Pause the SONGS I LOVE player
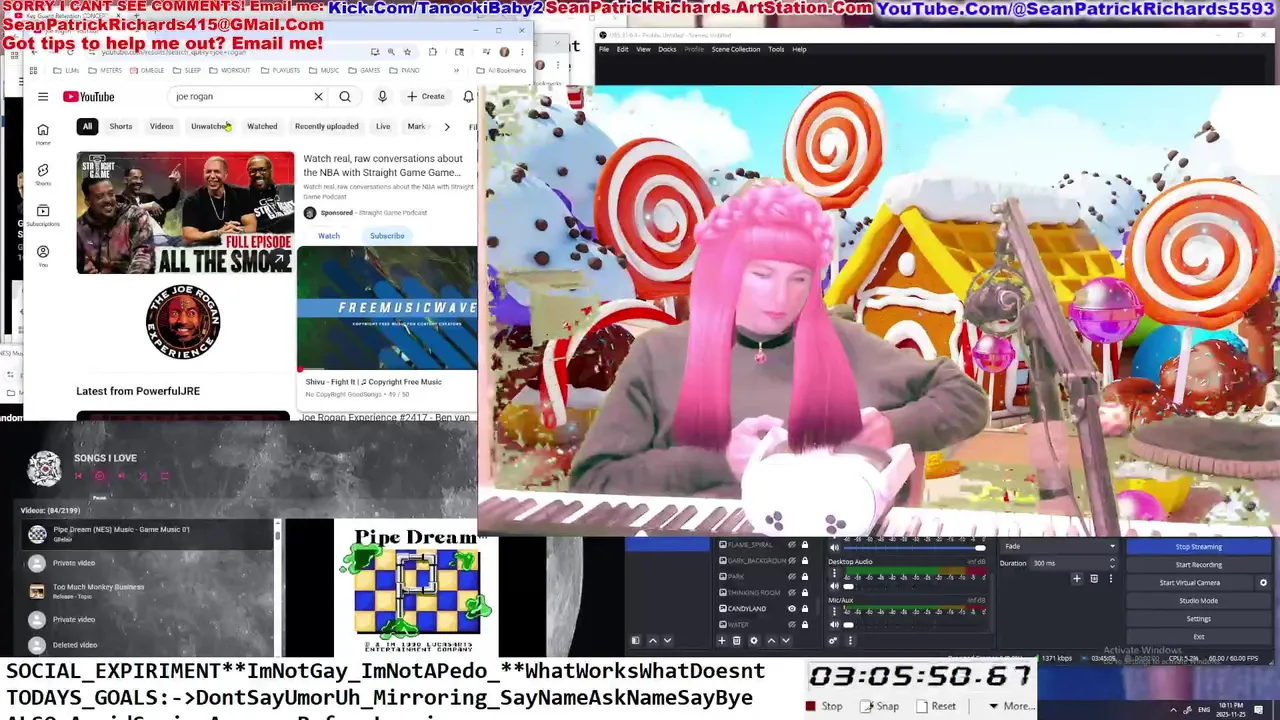This screenshot has height=720, width=1280. [x=100, y=476]
